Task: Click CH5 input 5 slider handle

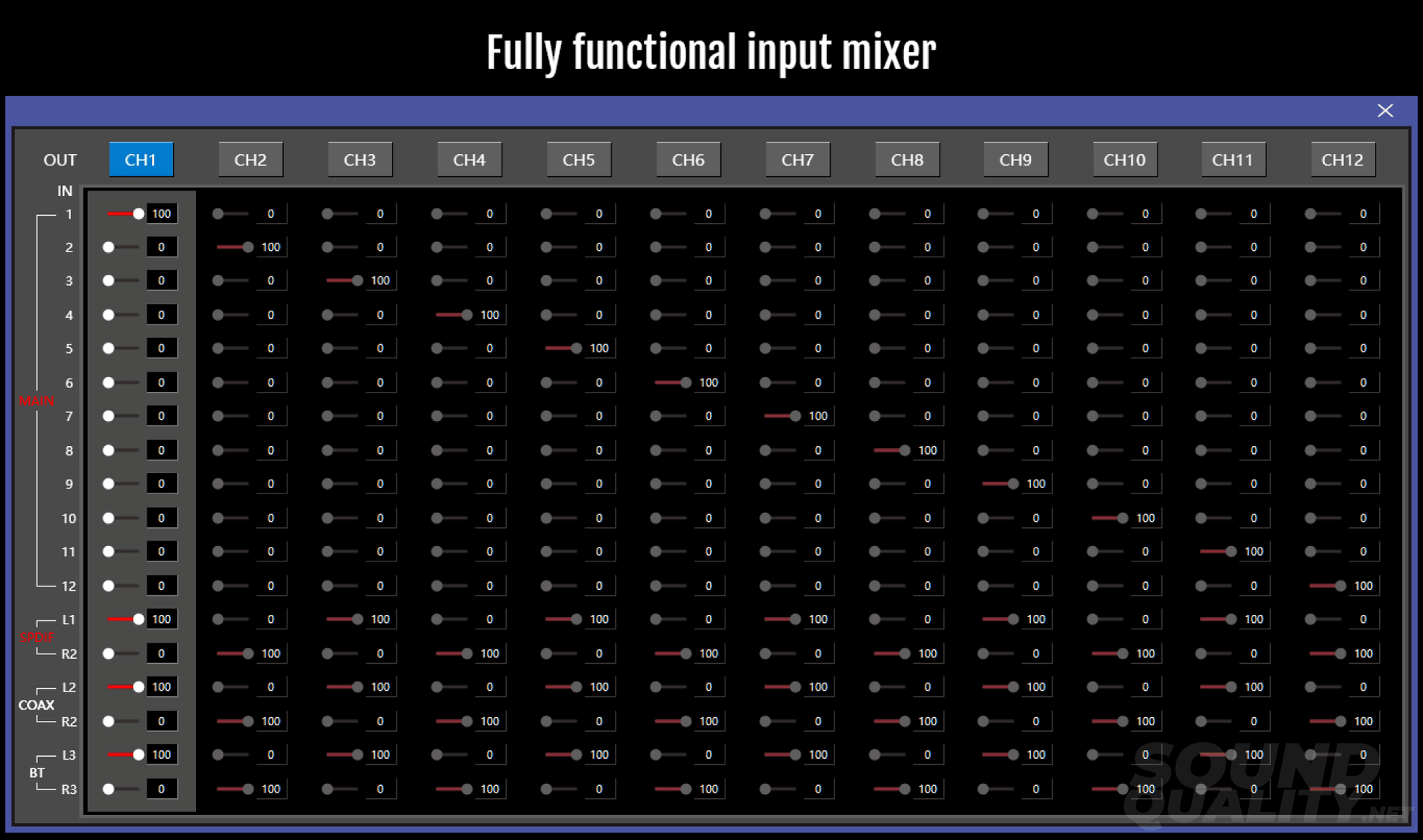Action: (x=576, y=348)
